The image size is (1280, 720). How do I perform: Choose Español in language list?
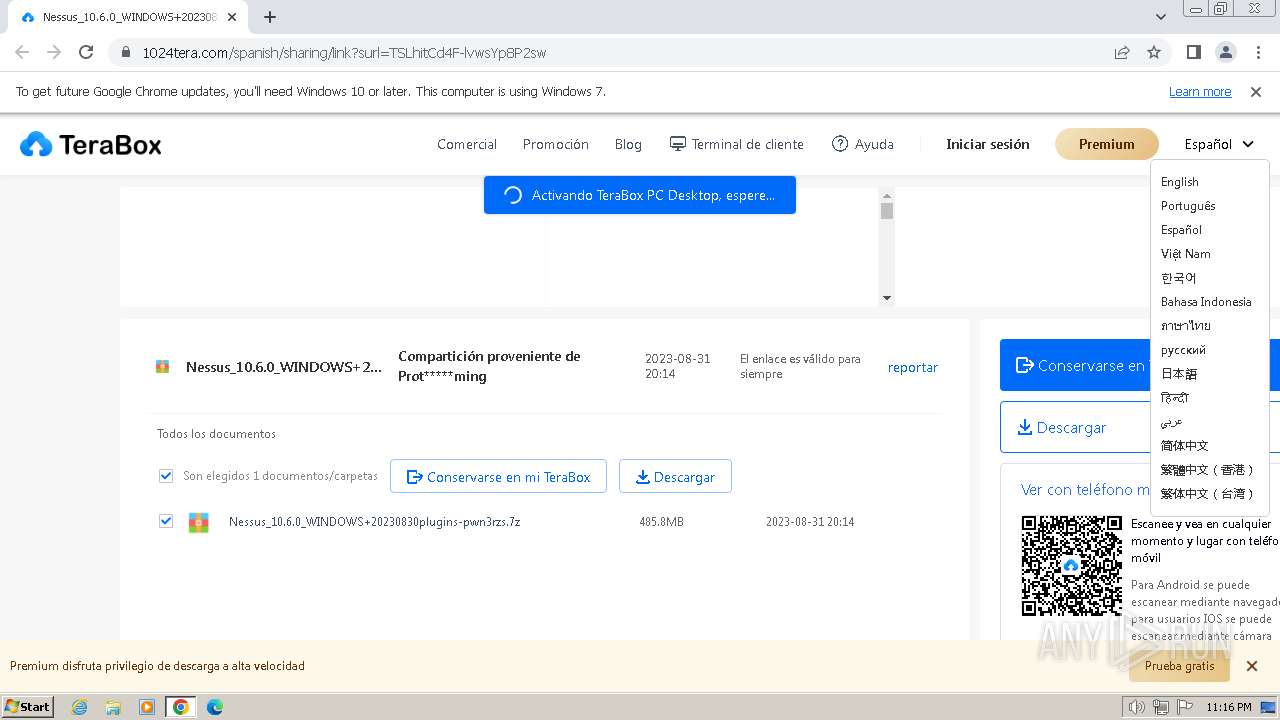point(1181,230)
